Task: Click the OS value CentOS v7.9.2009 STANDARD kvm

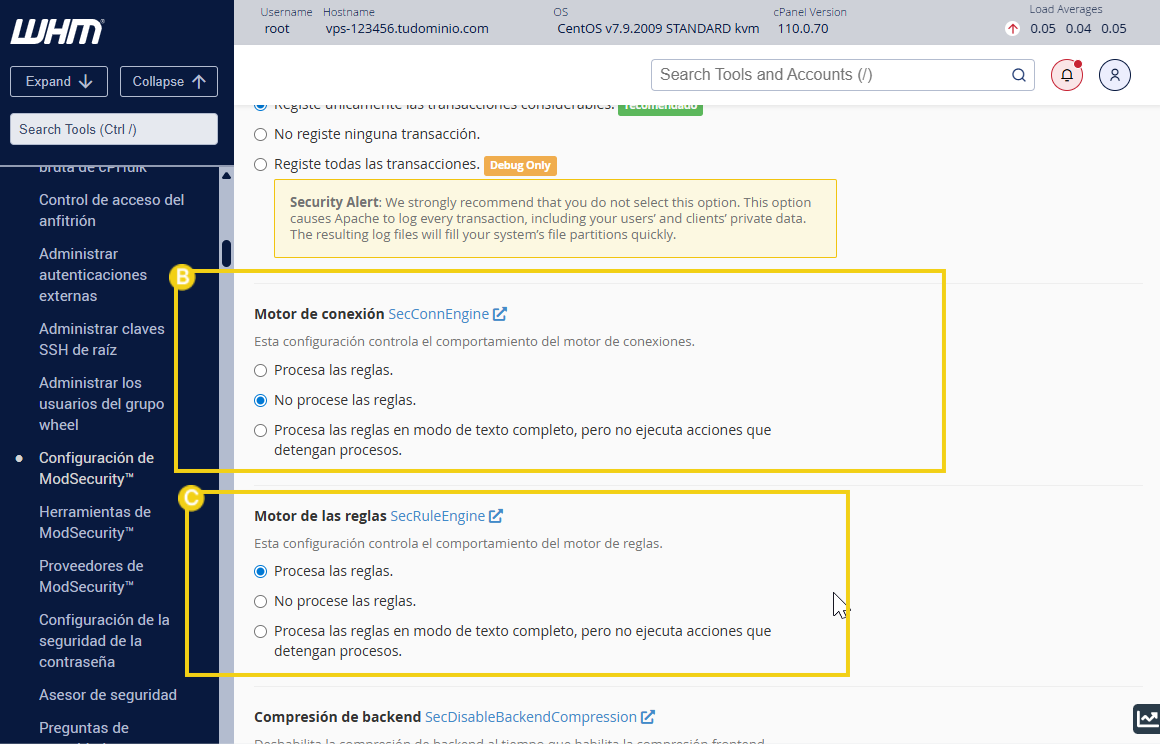Action: coord(658,29)
